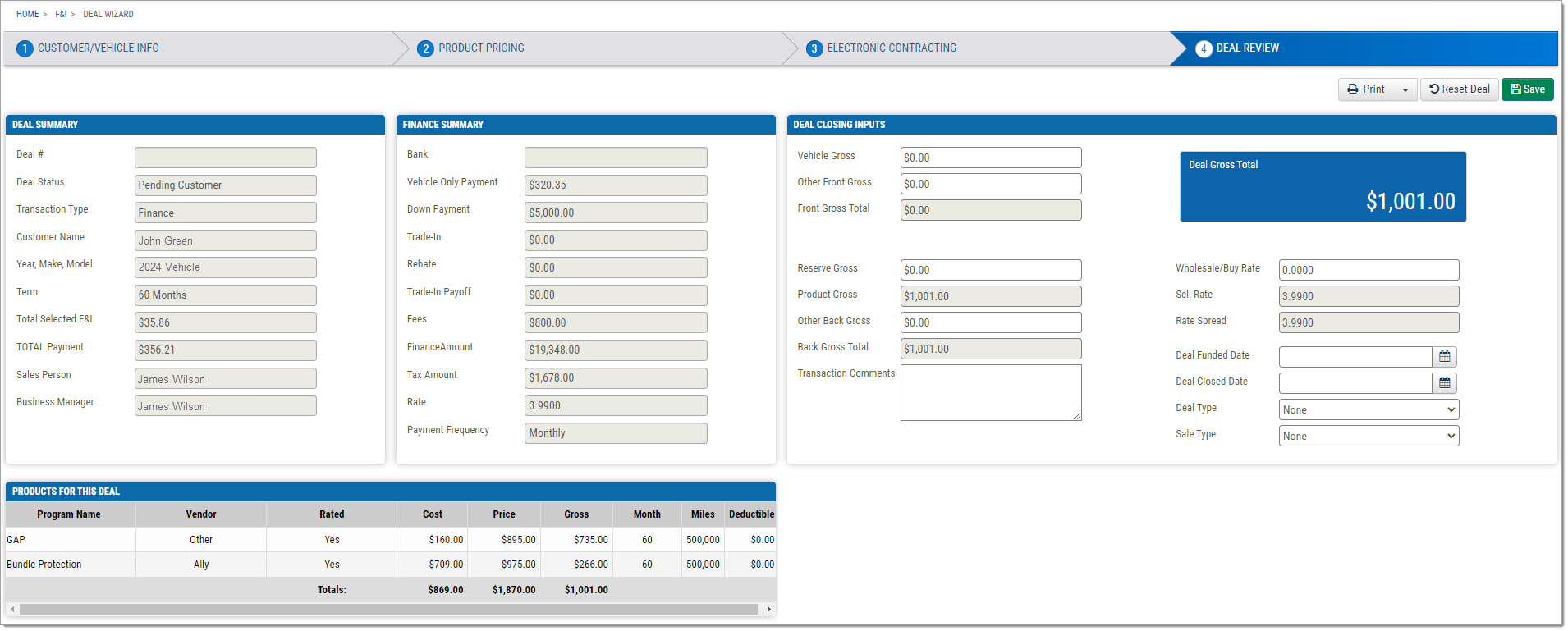Click the Tax Amount $1,678.00 field
This screenshot has height=631, width=1568.
pyautogui.click(x=616, y=378)
